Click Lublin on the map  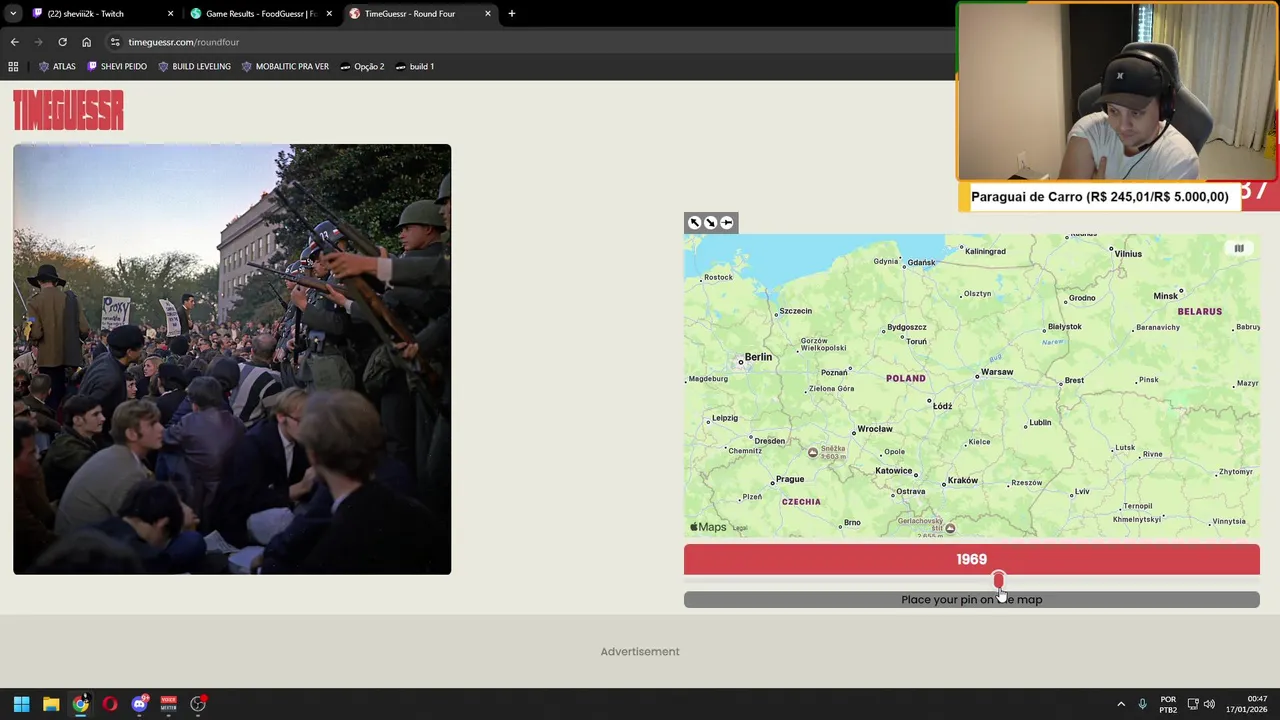point(1040,423)
